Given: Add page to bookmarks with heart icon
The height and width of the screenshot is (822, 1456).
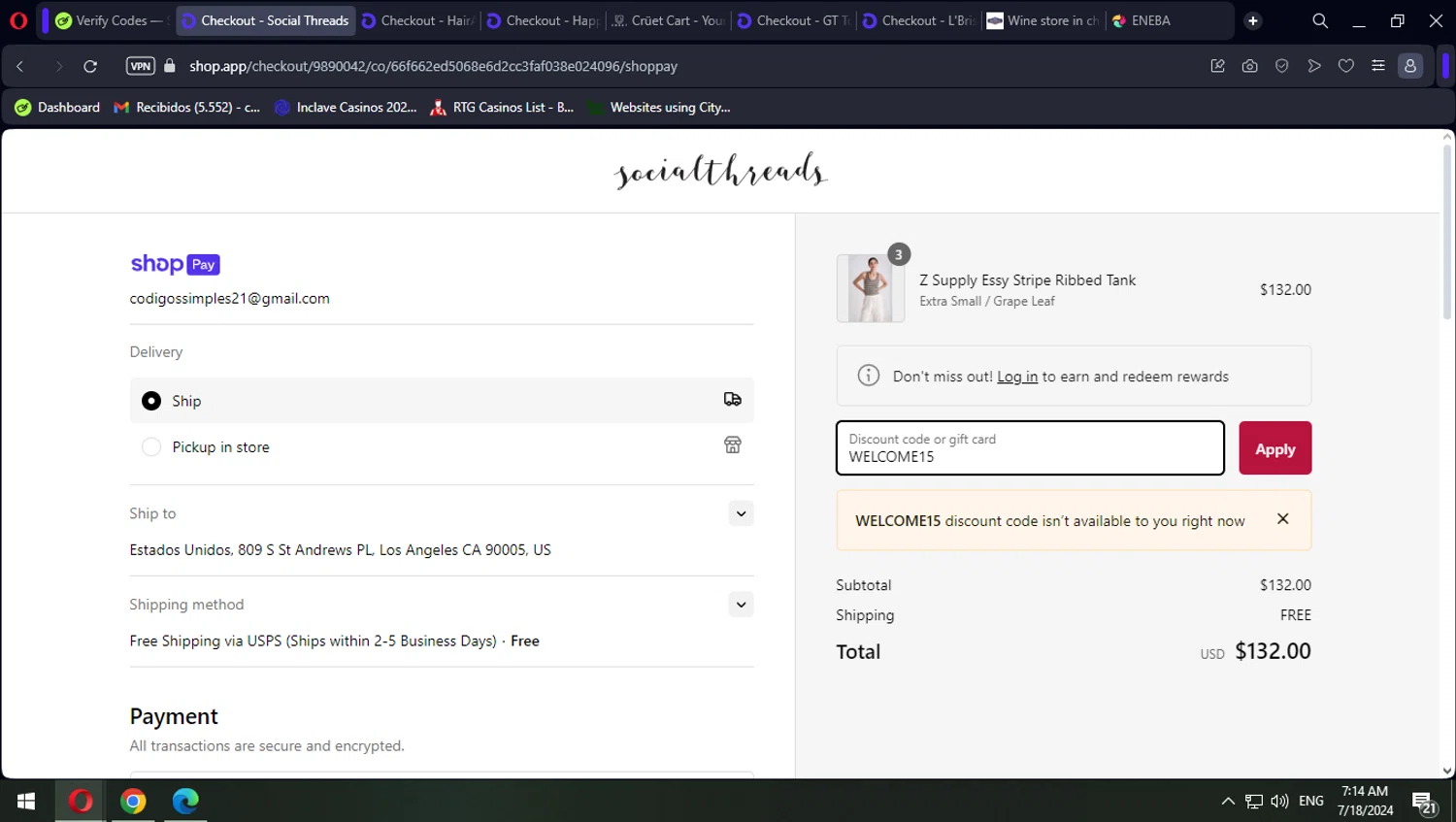Looking at the screenshot, I should tap(1346, 66).
